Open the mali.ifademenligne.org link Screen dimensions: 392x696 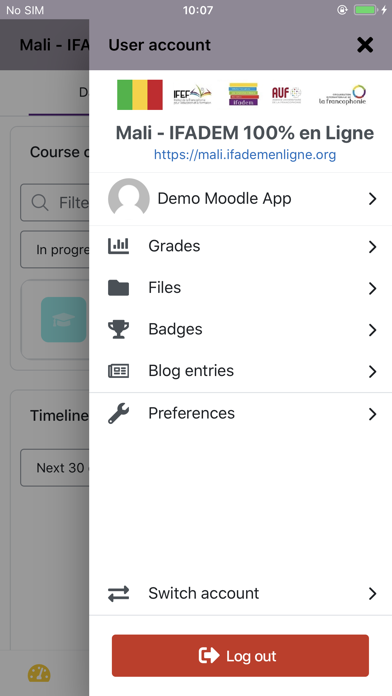(245, 154)
